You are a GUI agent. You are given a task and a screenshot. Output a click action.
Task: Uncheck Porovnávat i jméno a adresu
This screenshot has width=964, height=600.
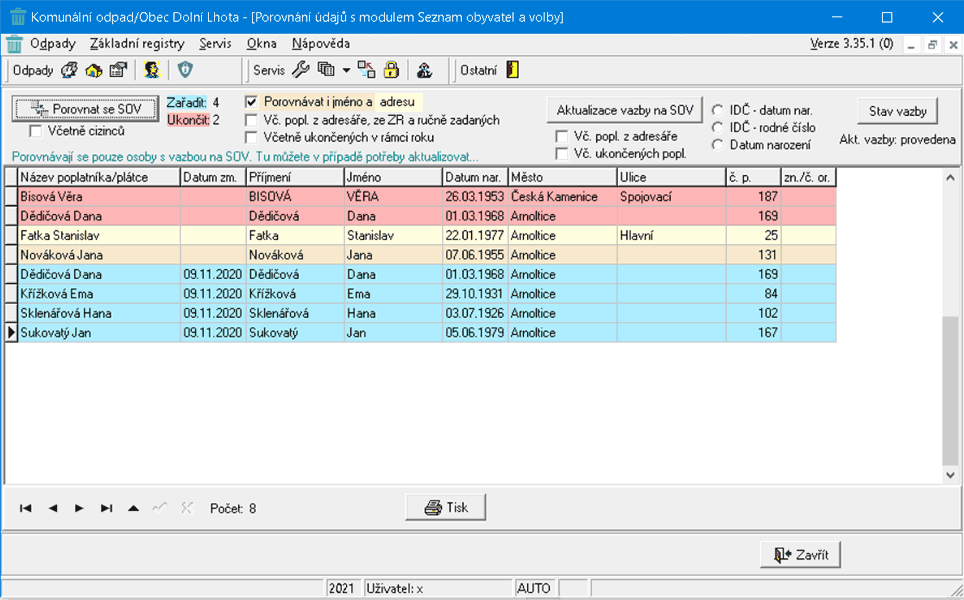252,102
